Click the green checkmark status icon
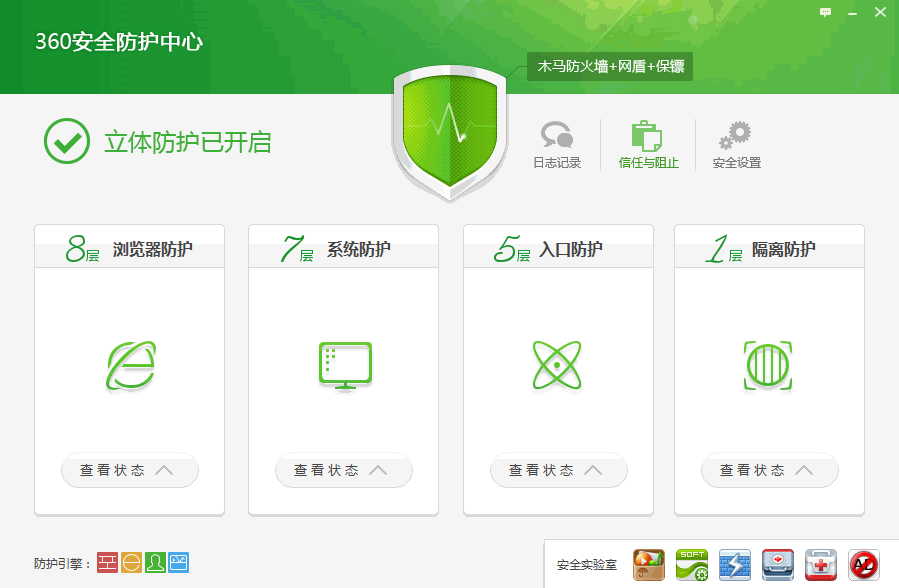 point(67,141)
